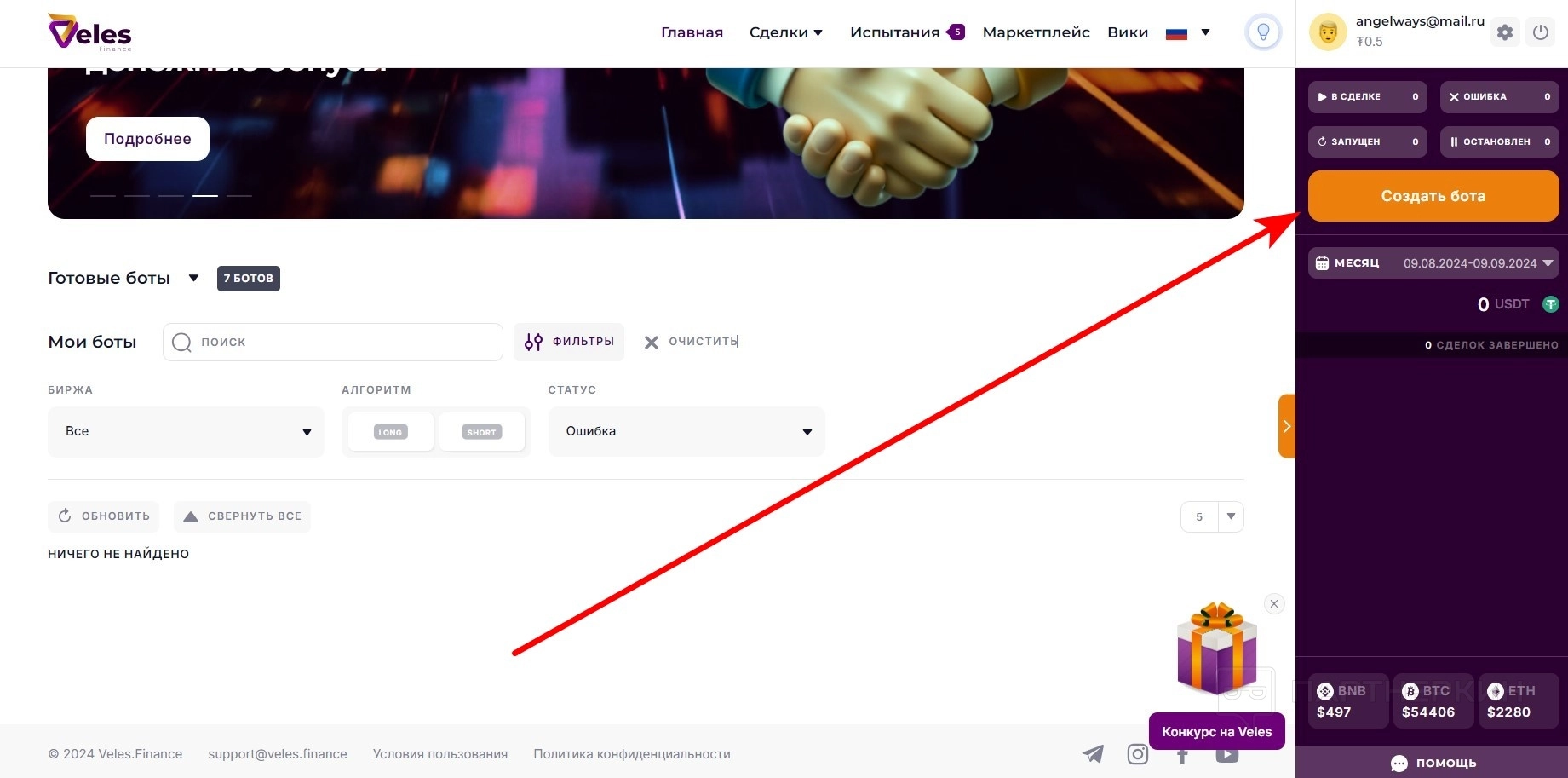Open the Конкурс на Veles button

1216,731
